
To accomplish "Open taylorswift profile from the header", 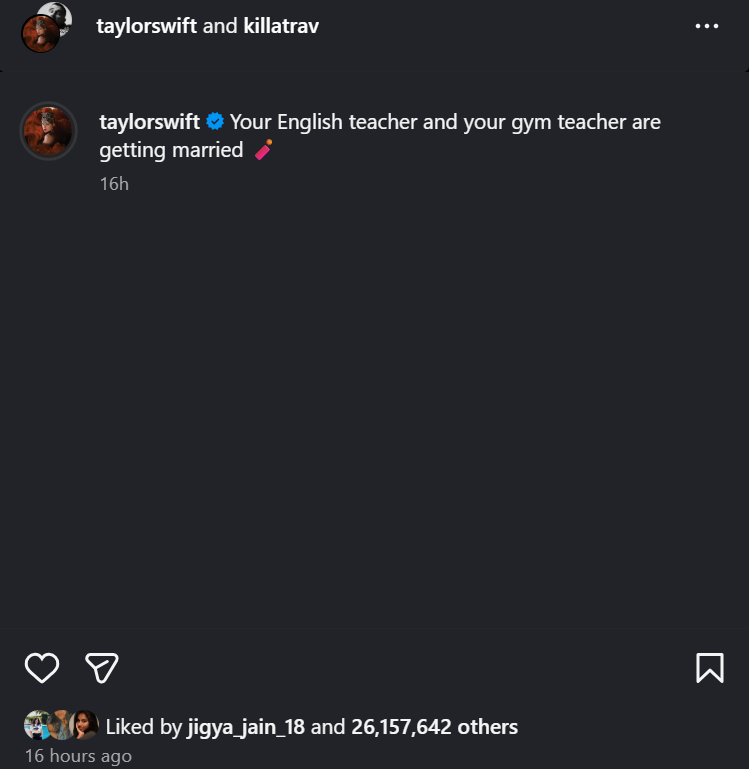I will coord(146,26).
